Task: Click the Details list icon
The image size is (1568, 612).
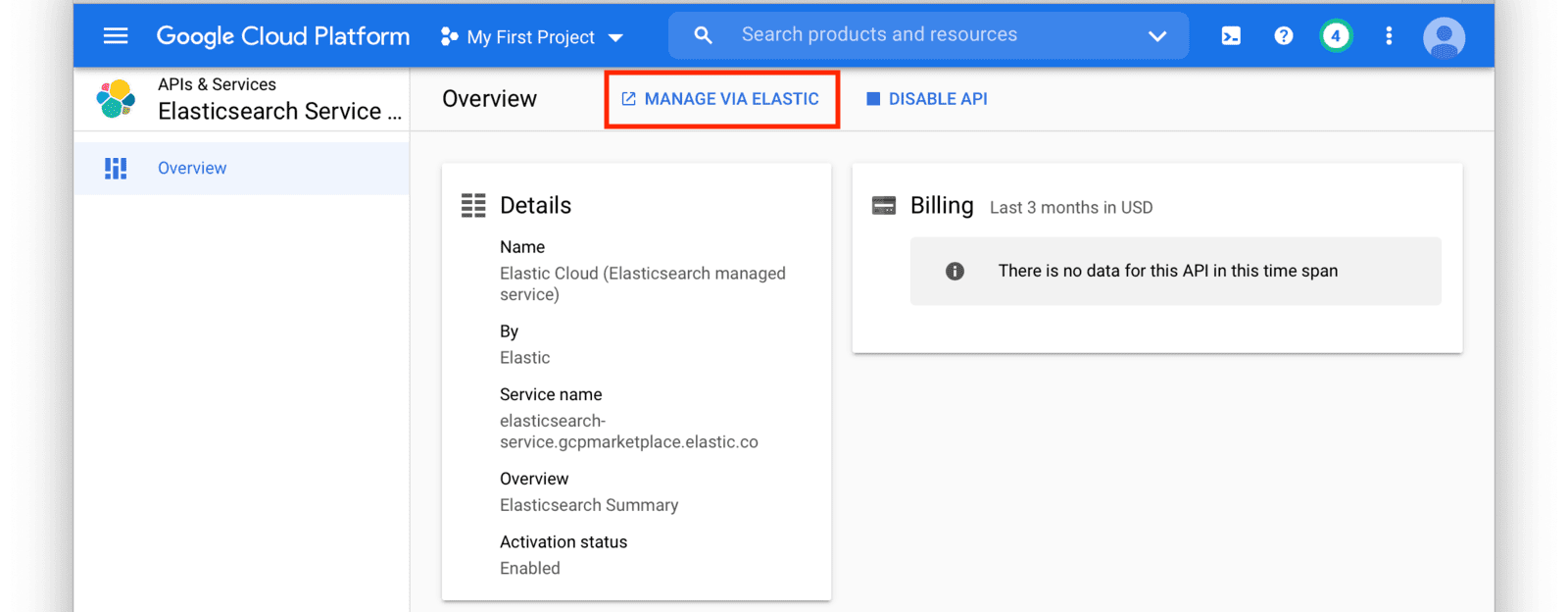Action: click(x=473, y=205)
